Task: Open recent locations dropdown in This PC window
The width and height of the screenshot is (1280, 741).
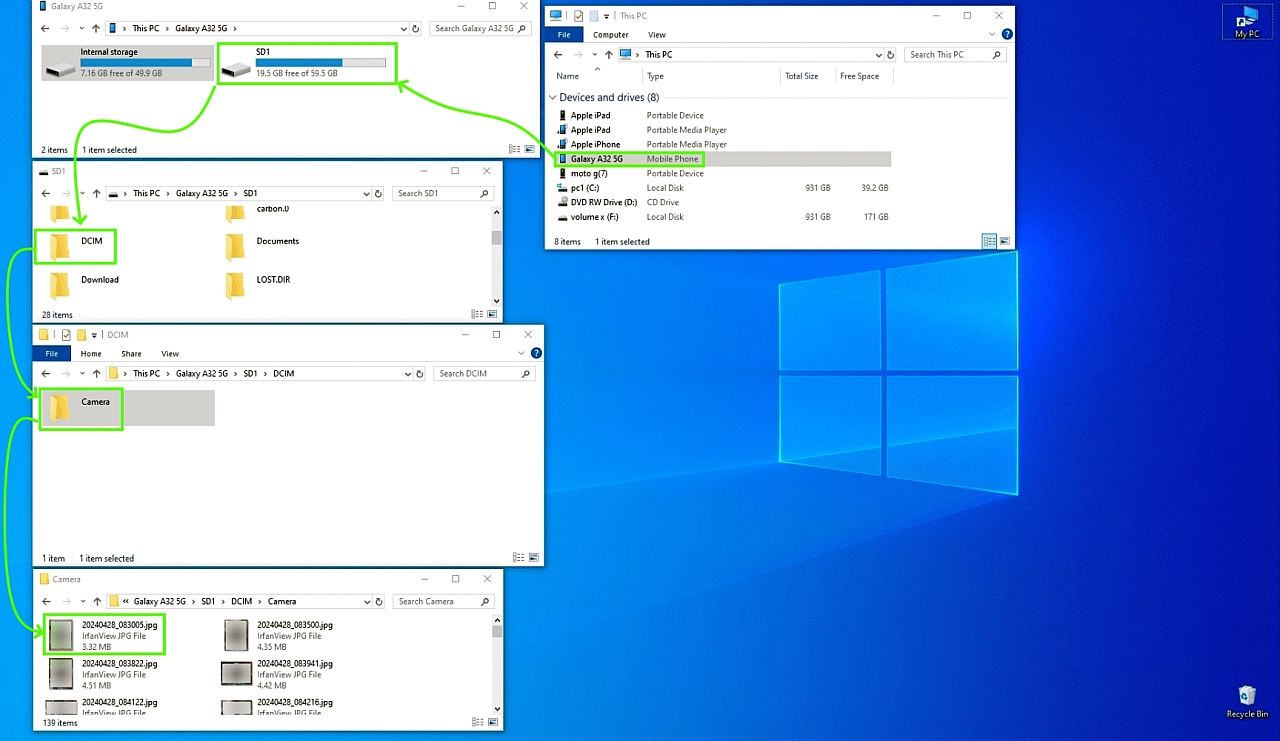Action: click(x=594, y=55)
